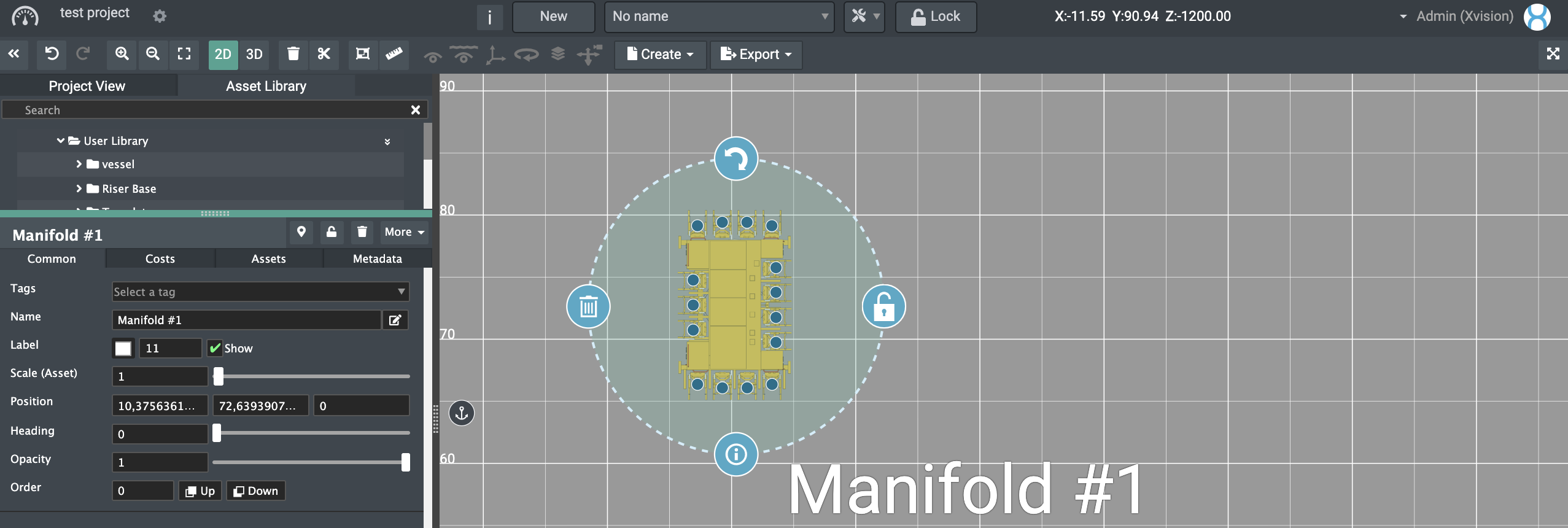Open the Costs tab
This screenshot has height=528, width=1568.
coord(160,258)
